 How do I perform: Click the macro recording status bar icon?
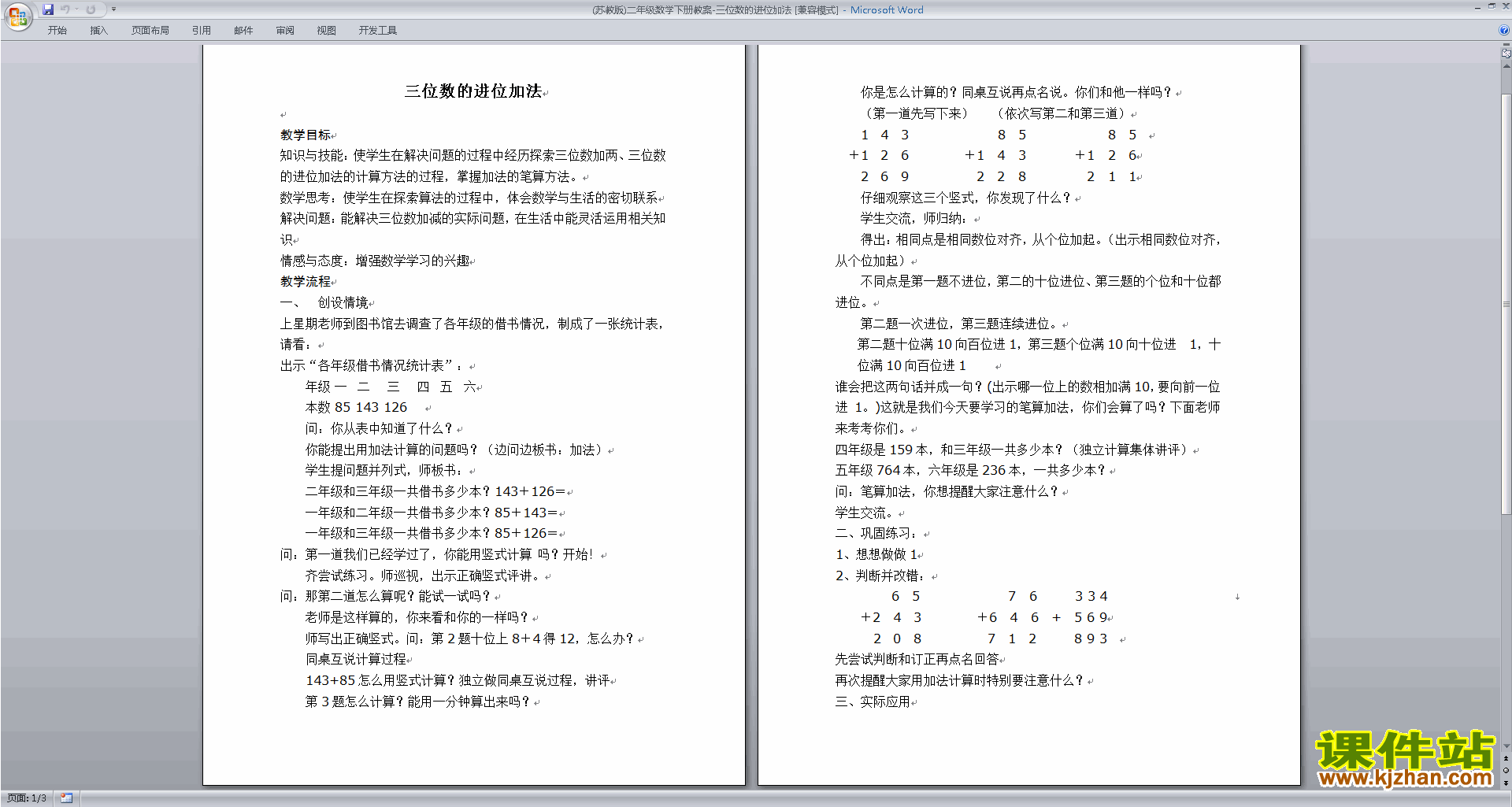pyautogui.click(x=67, y=798)
